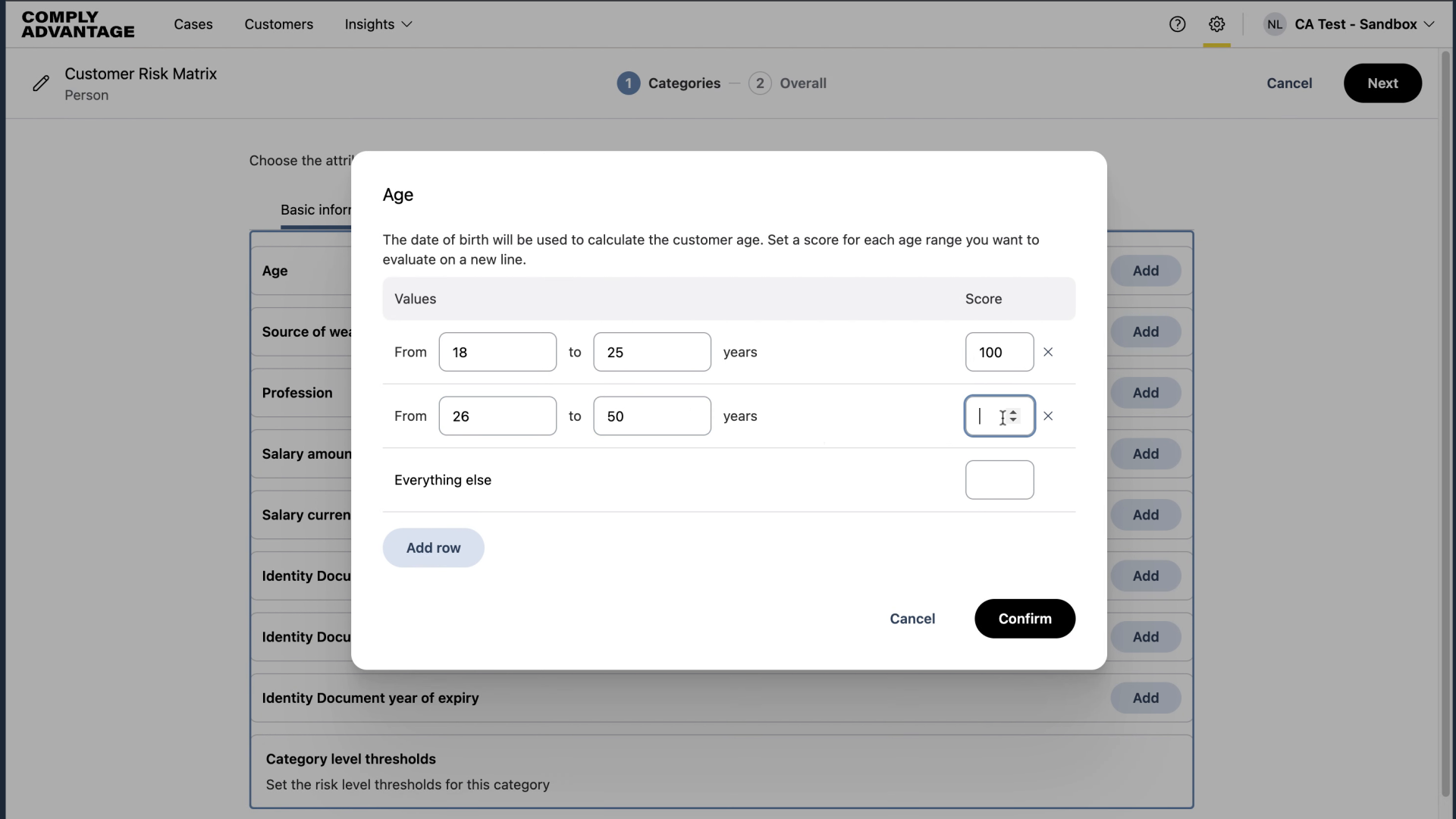Viewport: 1456px width, 819px height.
Task: Open the help menu via question mark icon
Action: tap(1178, 24)
